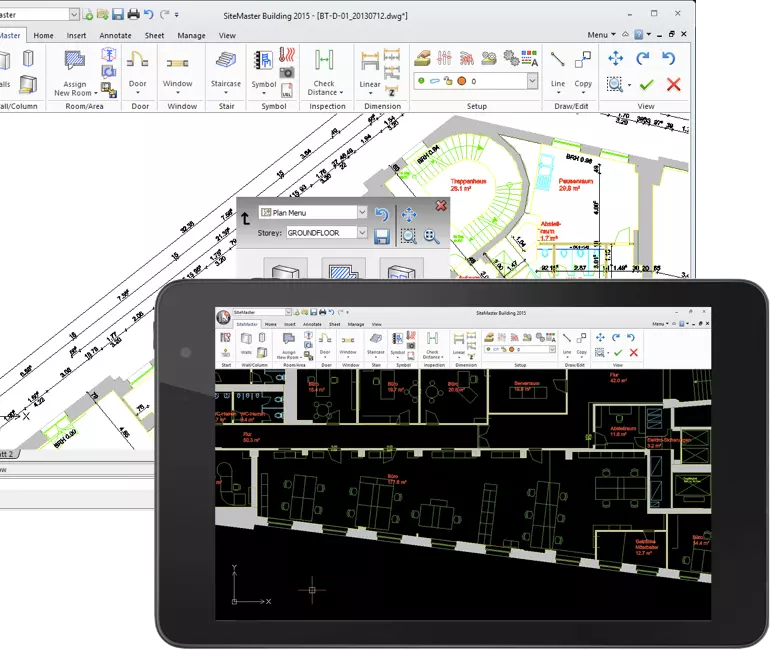This screenshot has height=650, width=770.
Task: Expand the quick access toolbar customize arrow
Action: (177, 15)
